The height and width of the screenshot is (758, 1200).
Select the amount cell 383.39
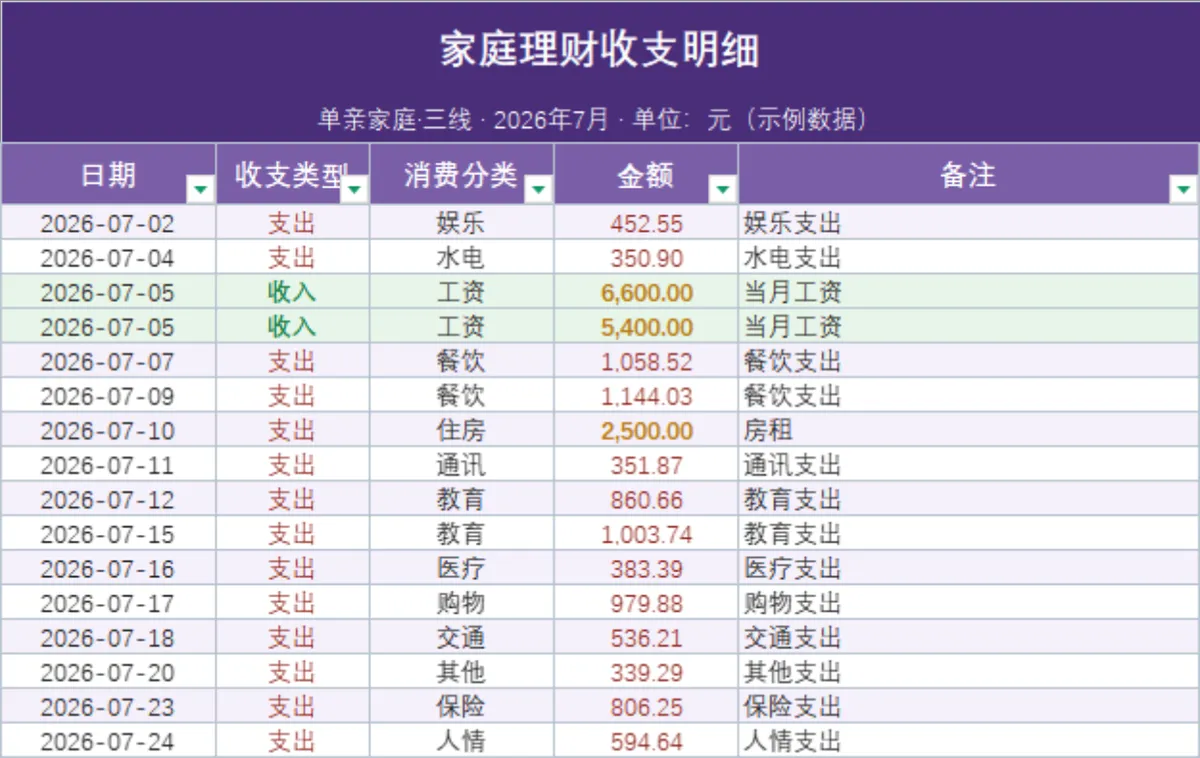coord(646,568)
